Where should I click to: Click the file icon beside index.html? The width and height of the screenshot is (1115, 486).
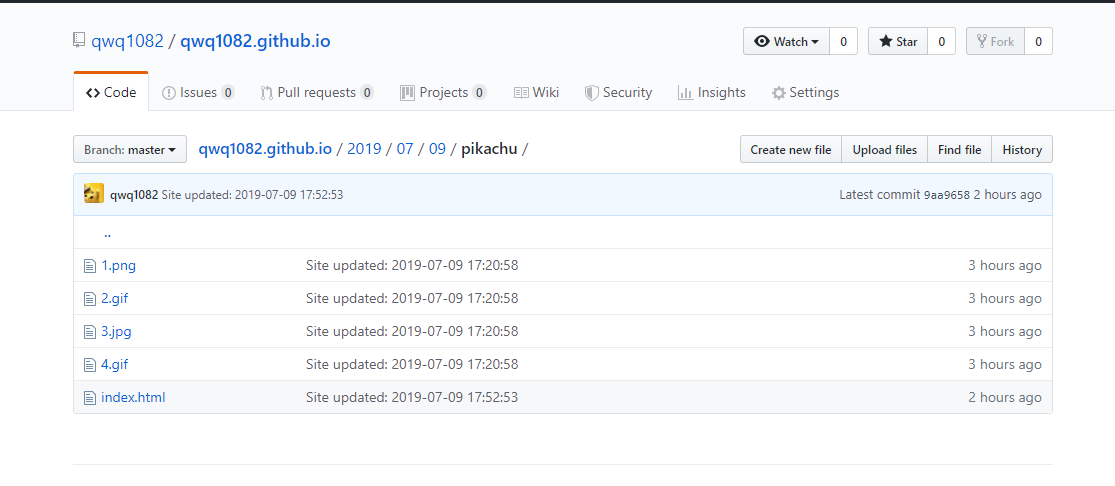[90, 398]
